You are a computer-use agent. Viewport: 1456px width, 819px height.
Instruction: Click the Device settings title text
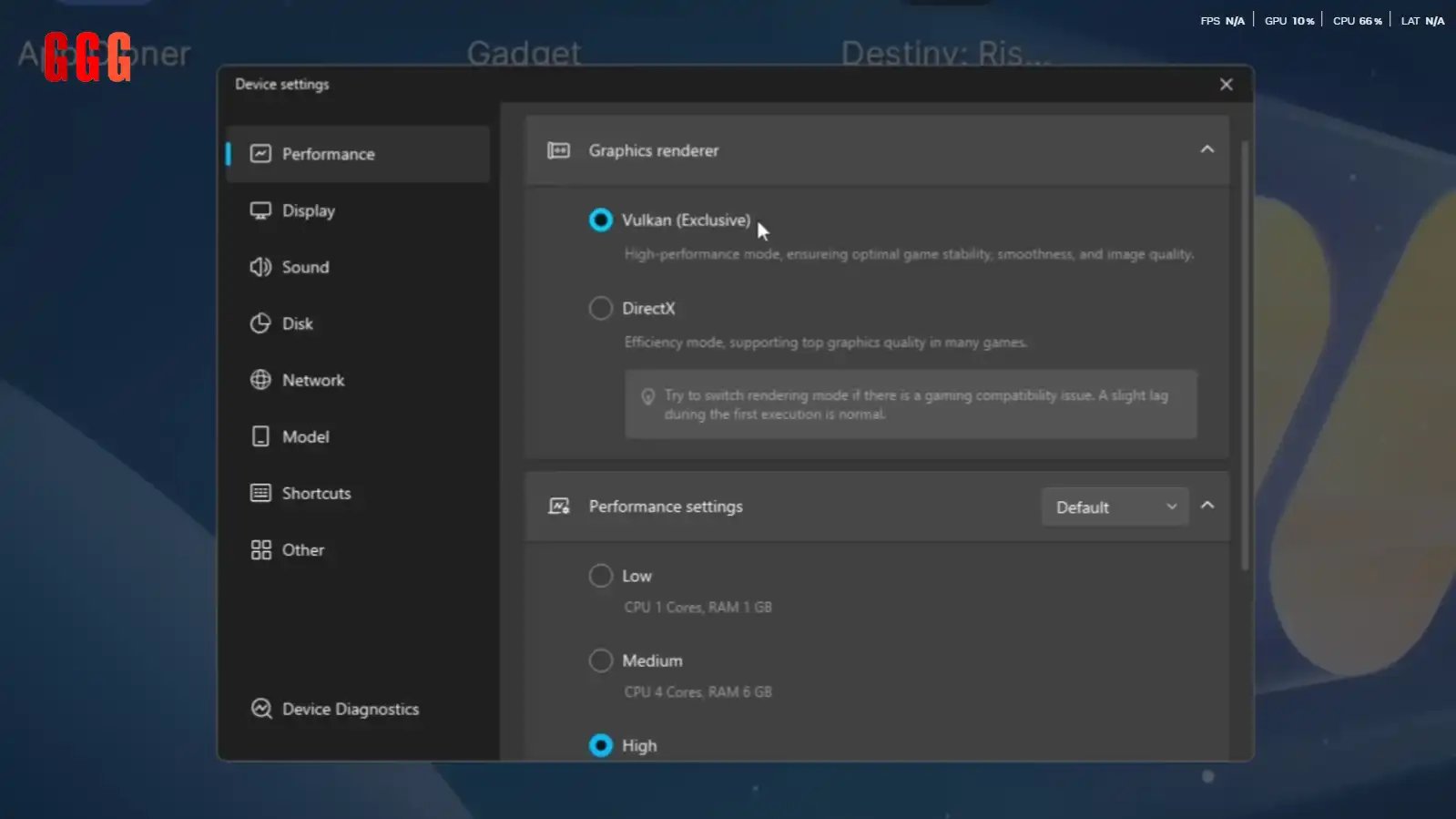click(282, 84)
